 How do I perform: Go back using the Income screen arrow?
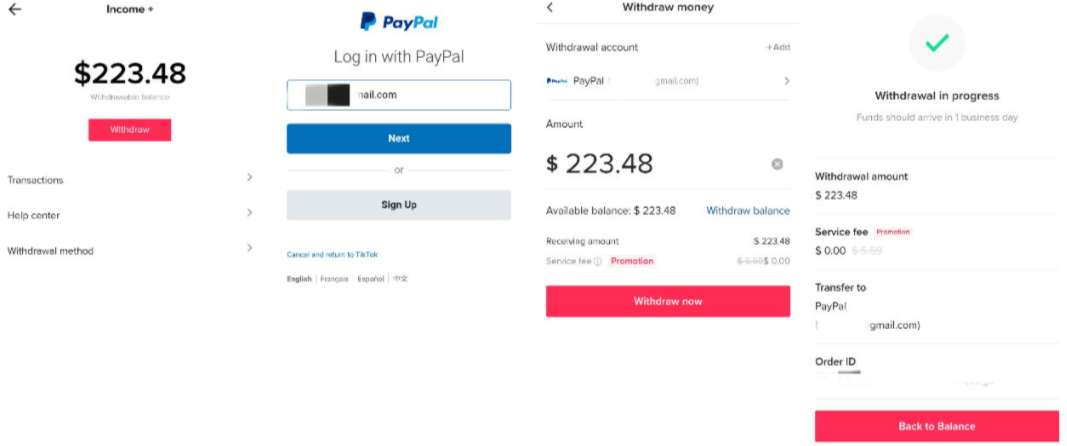[14, 10]
